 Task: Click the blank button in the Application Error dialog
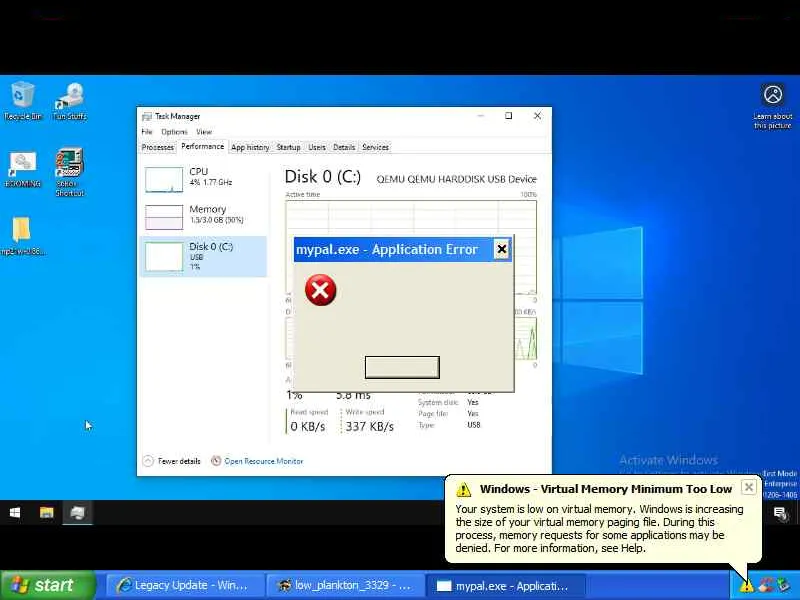[402, 367]
